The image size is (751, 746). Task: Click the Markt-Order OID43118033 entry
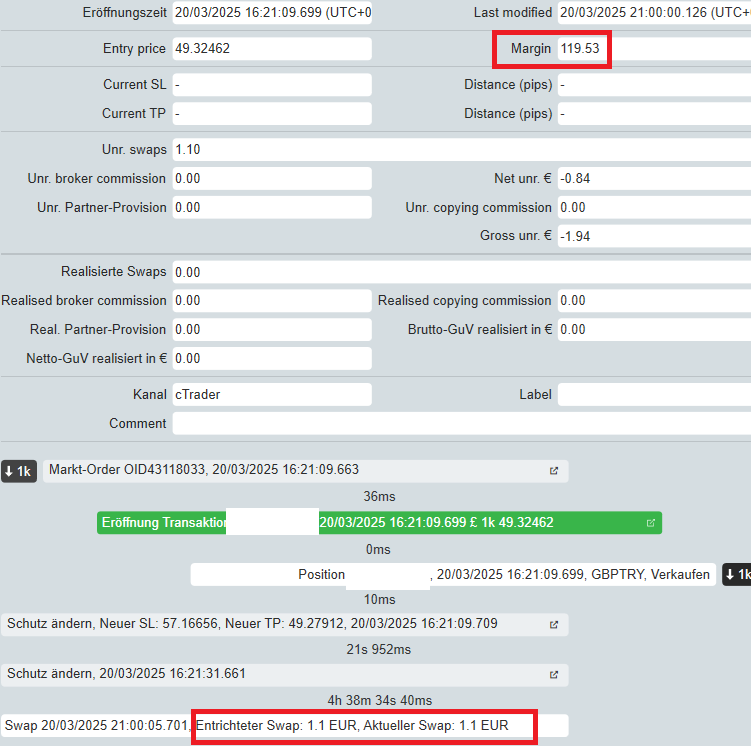[306, 471]
